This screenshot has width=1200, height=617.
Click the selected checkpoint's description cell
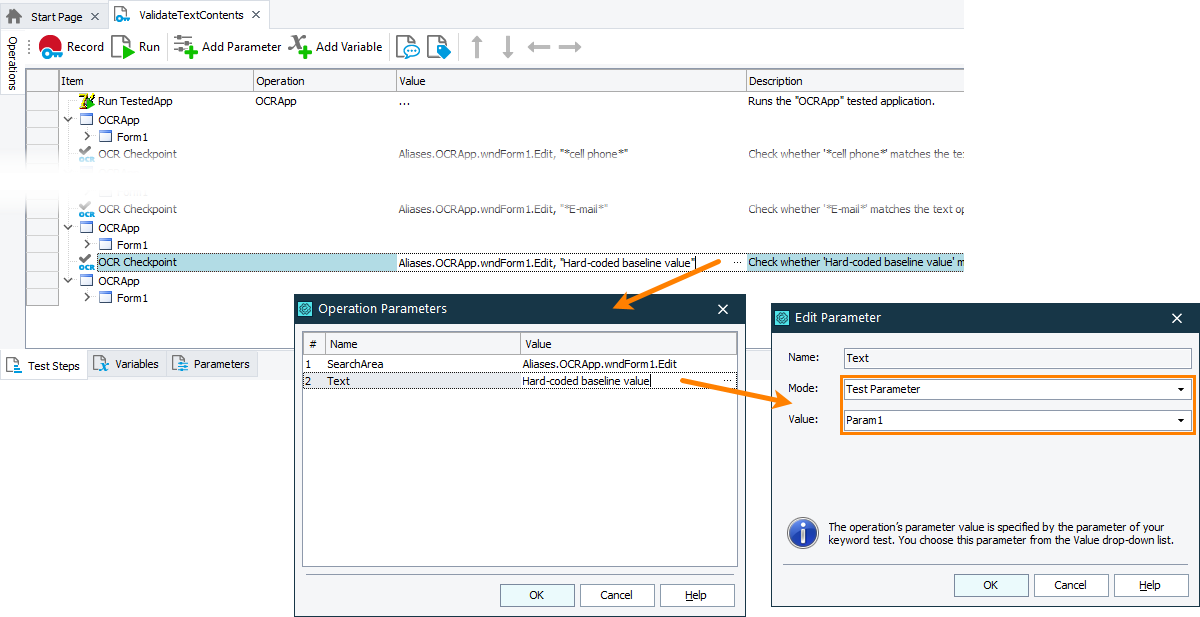[855, 262]
